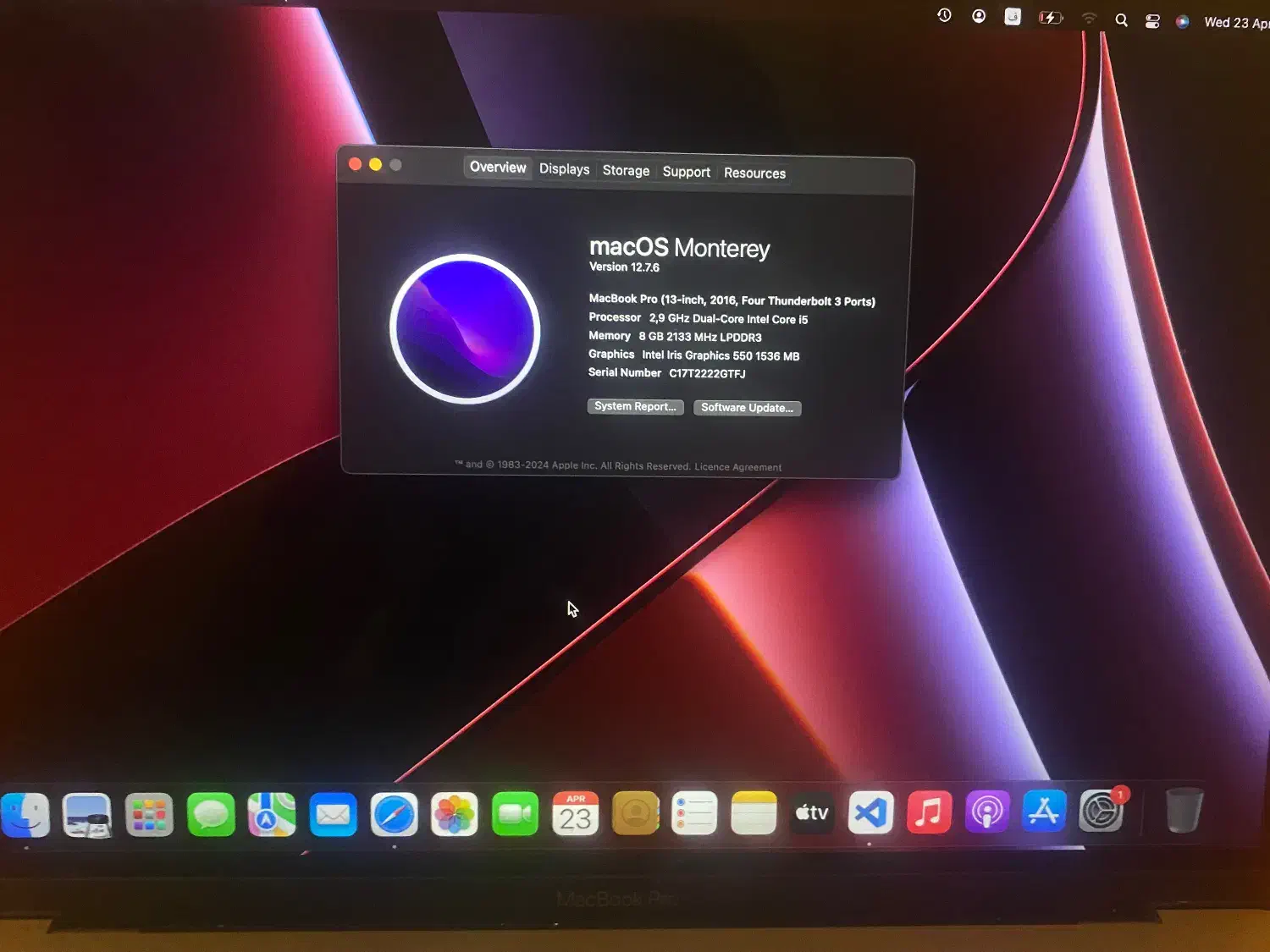This screenshot has height=952, width=1270.
Task: Go to the Storage tab
Action: [x=626, y=171]
